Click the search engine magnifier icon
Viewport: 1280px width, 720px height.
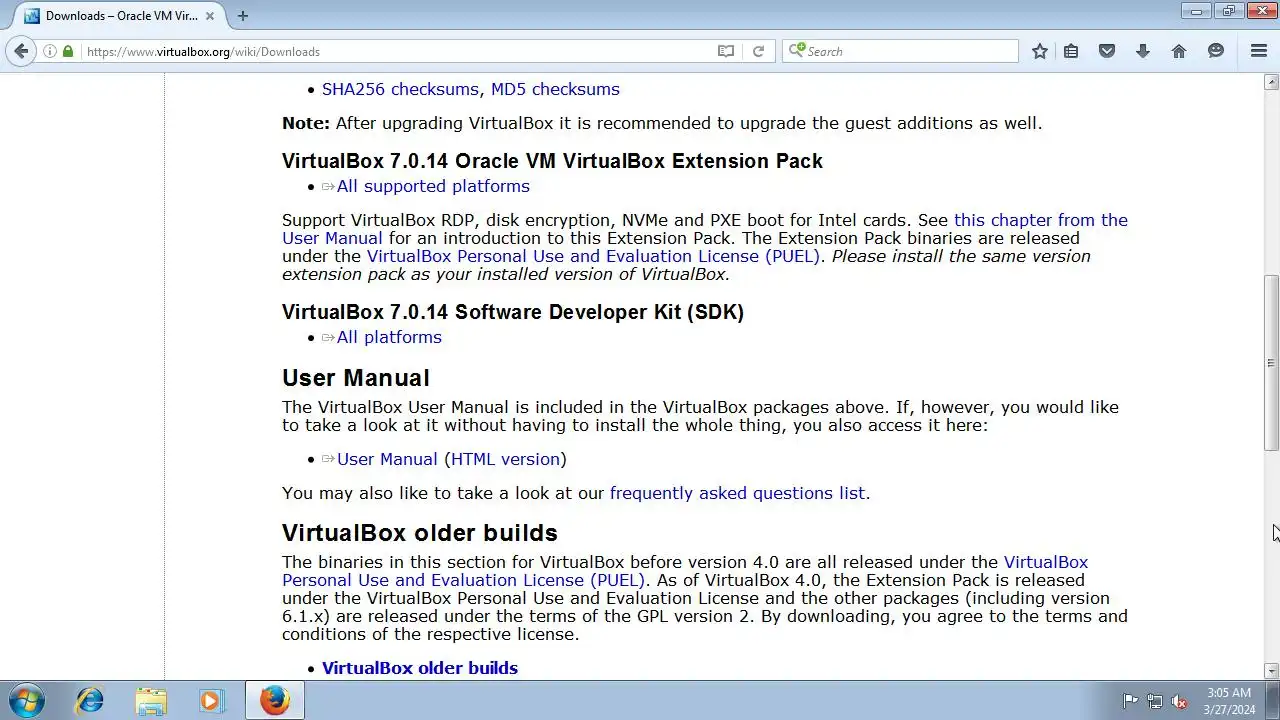click(797, 51)
